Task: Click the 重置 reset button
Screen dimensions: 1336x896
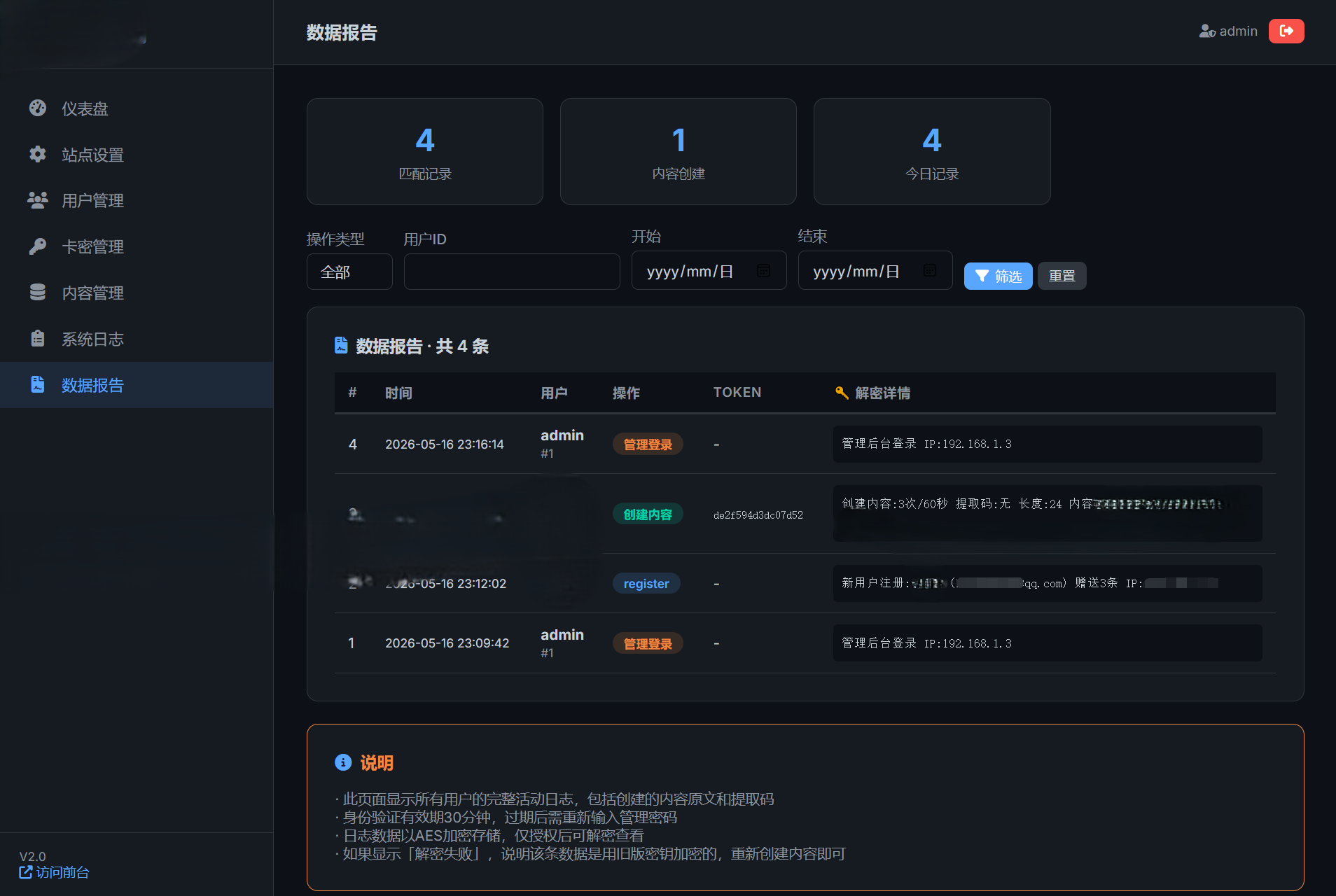Action: tap(1062, 276)
